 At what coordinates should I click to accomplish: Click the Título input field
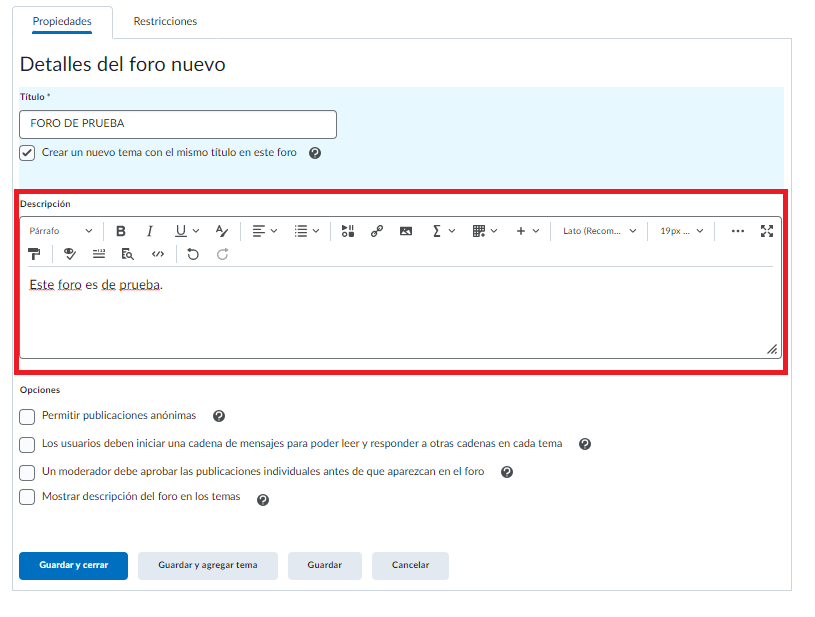pos(178,124)
